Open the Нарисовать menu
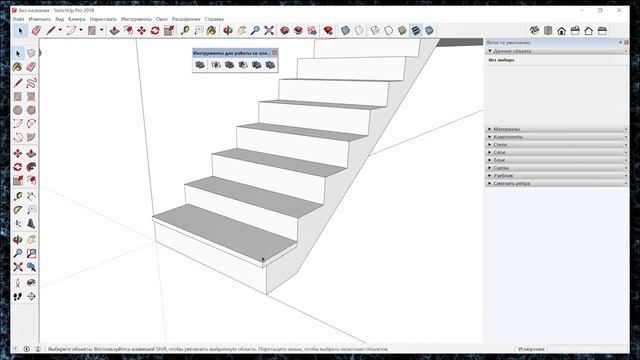This screenshot has width=640, height=360. point(103,19)
